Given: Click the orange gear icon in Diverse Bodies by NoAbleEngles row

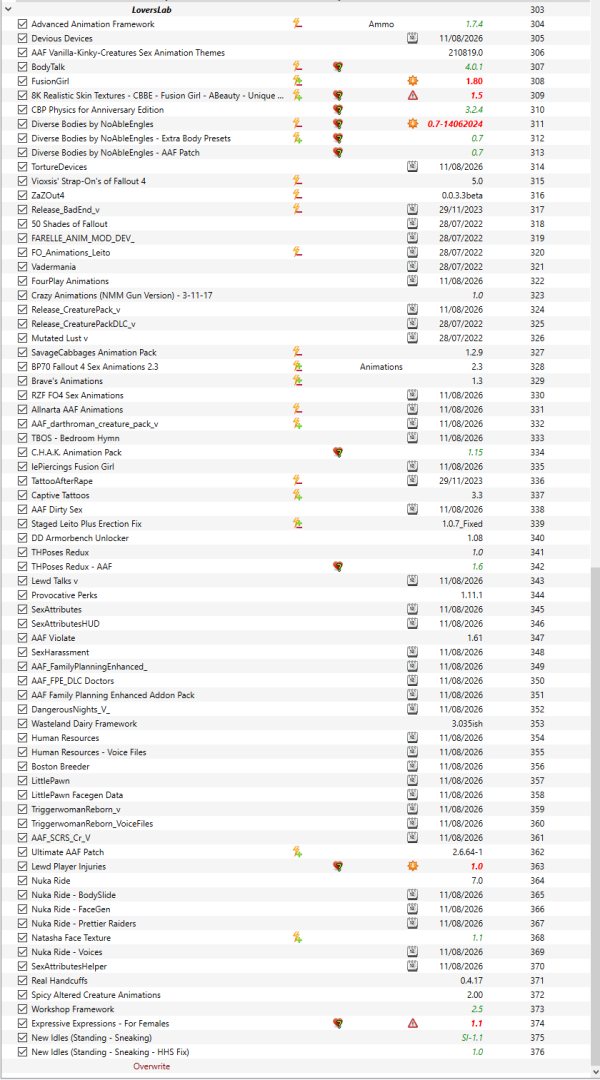Looking at the screenshot, I should (413, 124).
